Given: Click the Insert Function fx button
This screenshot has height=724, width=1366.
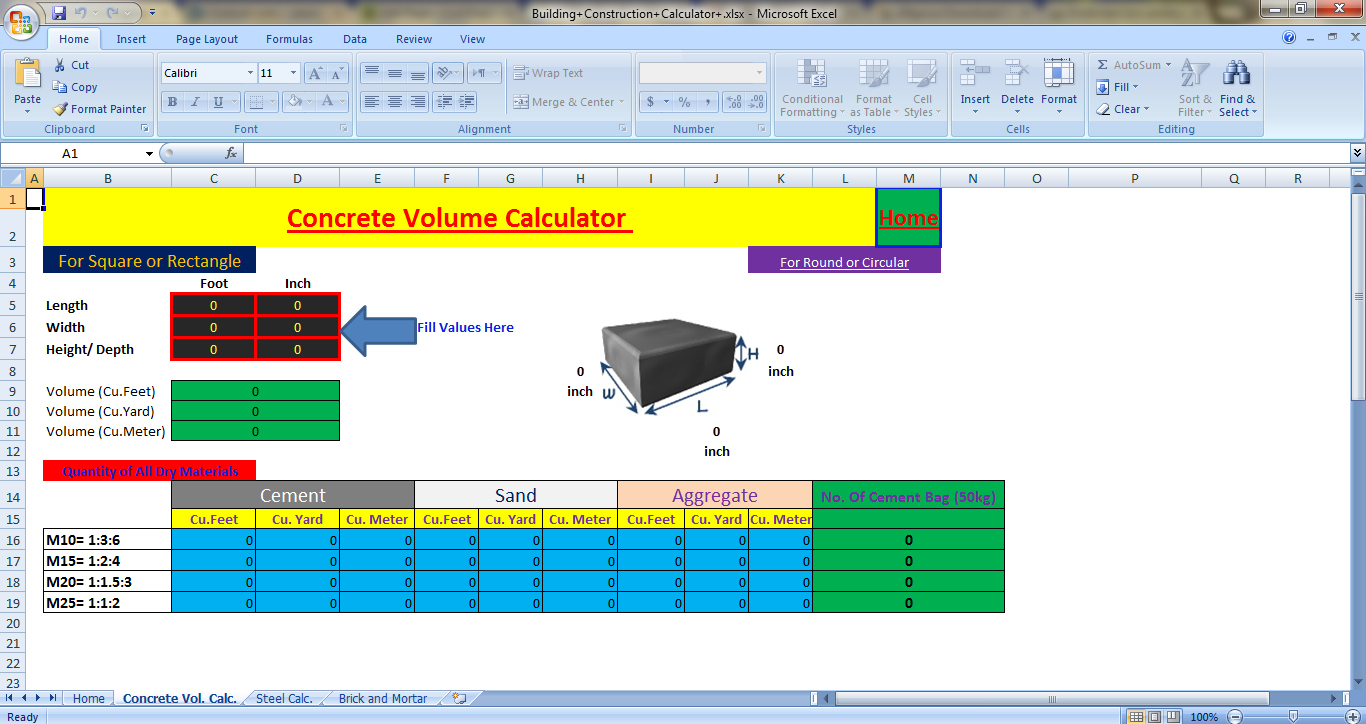Looking at the screenshot, I should click(231, 153).
